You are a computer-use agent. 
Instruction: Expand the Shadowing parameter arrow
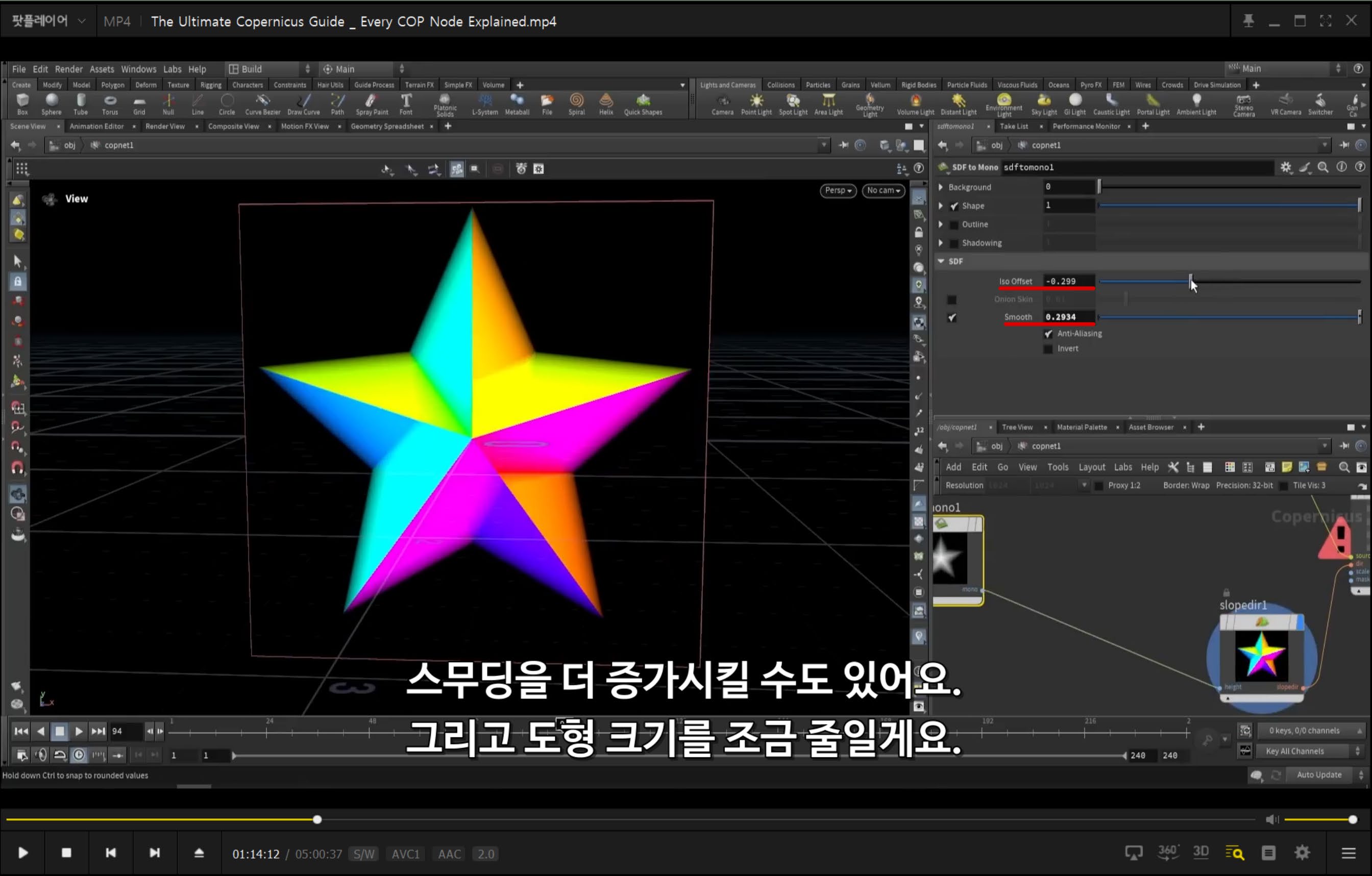[x=941, y=243]
